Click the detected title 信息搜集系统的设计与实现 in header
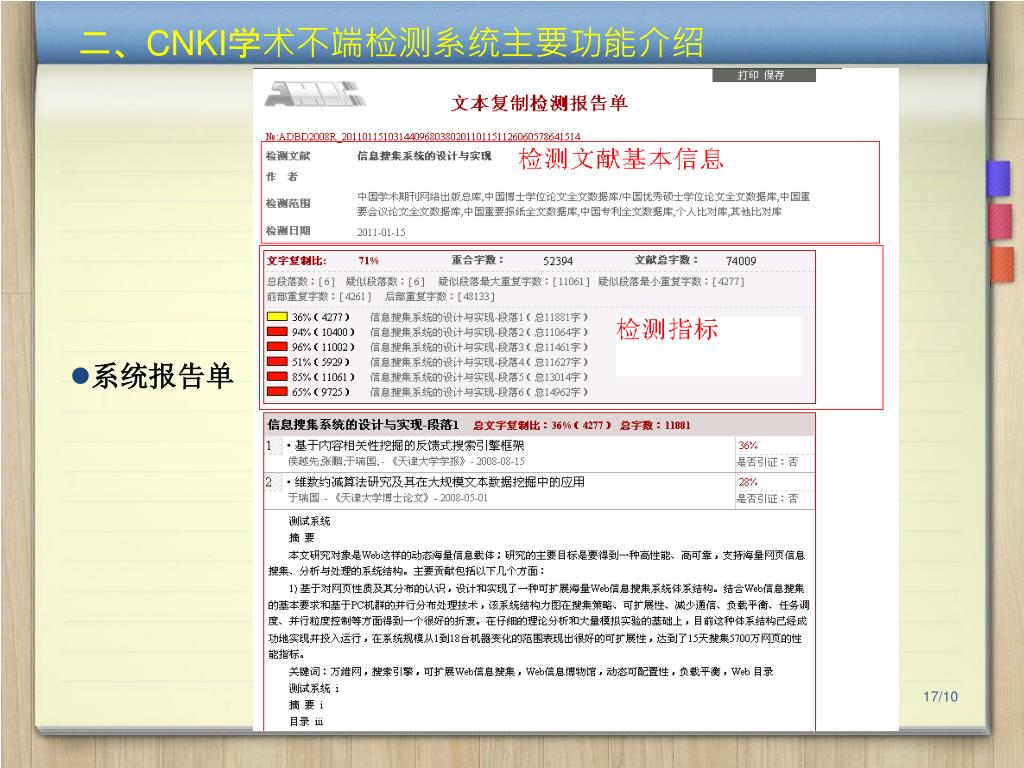This screenshot has height=768, width=1024. click(x=424, y=156)
